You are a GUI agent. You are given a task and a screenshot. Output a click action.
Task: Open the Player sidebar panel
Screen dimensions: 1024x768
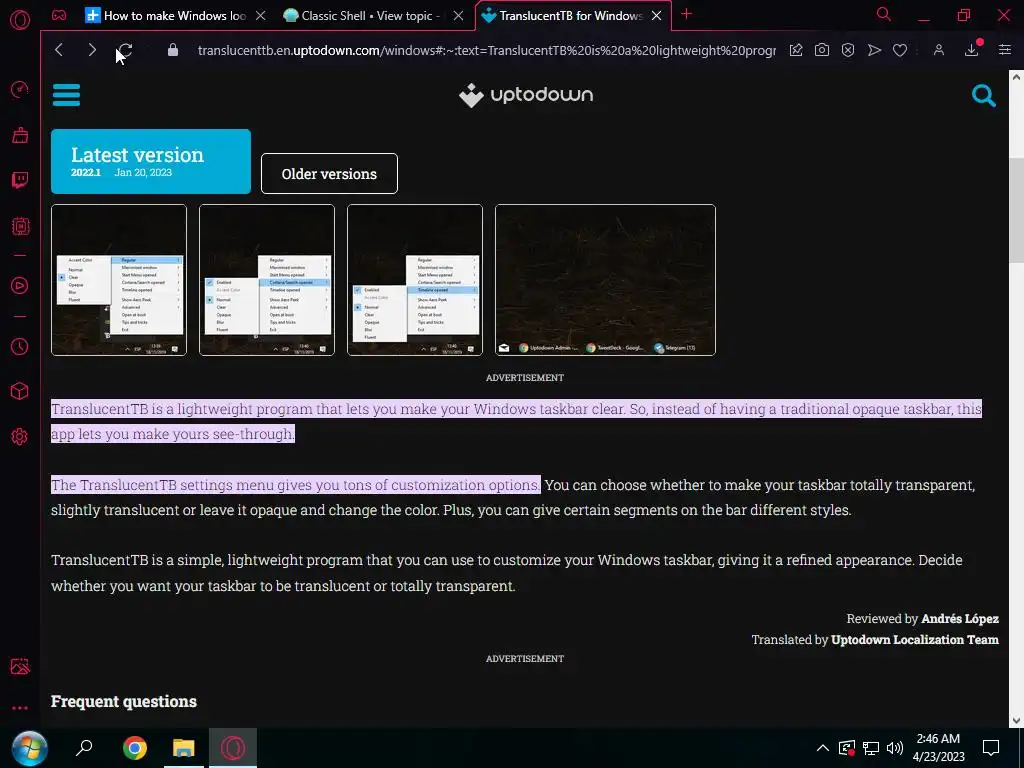click(20, 285)
